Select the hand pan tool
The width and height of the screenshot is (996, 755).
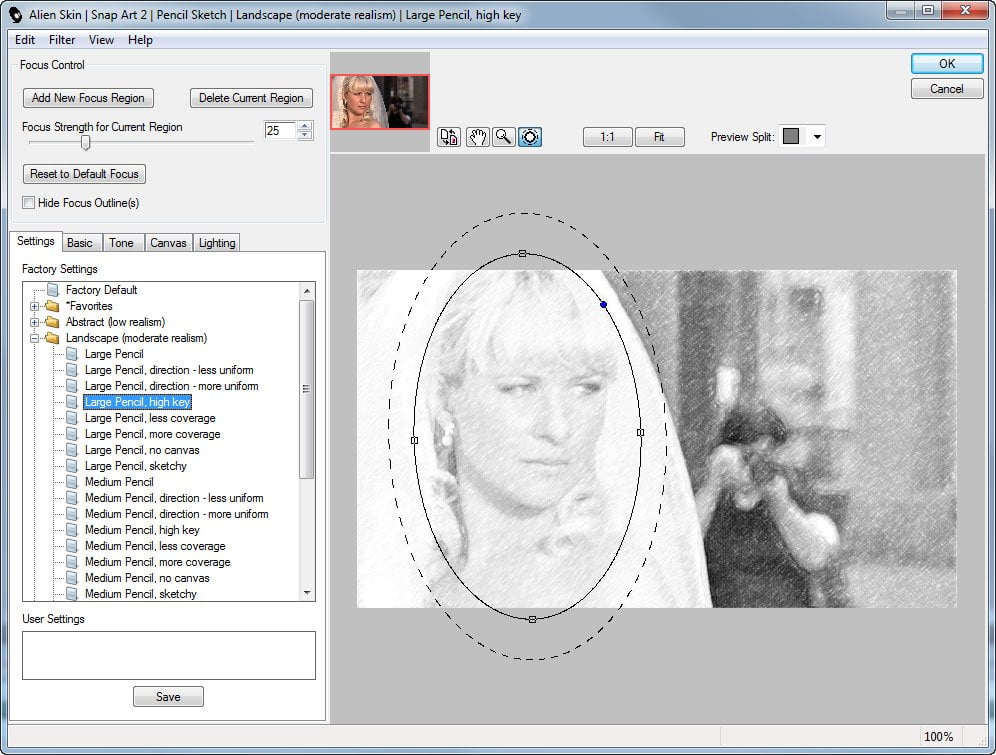[x=478, y=137]
